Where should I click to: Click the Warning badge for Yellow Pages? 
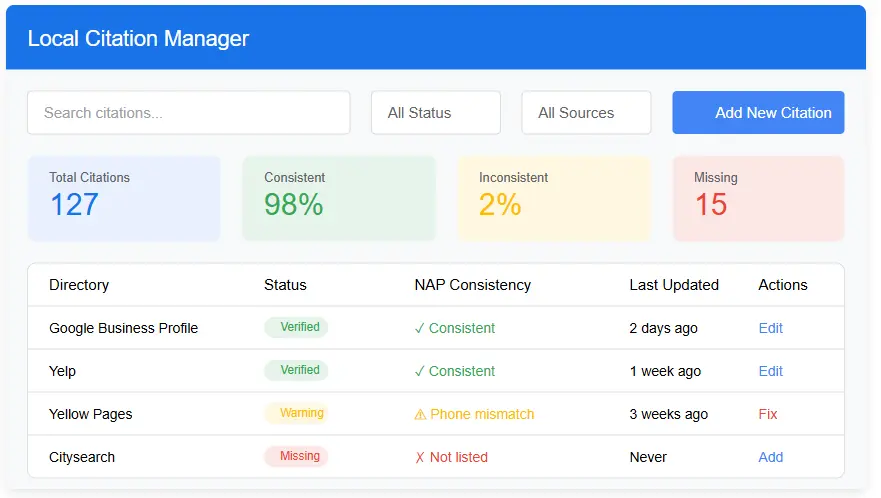click(x=296, y=413)
